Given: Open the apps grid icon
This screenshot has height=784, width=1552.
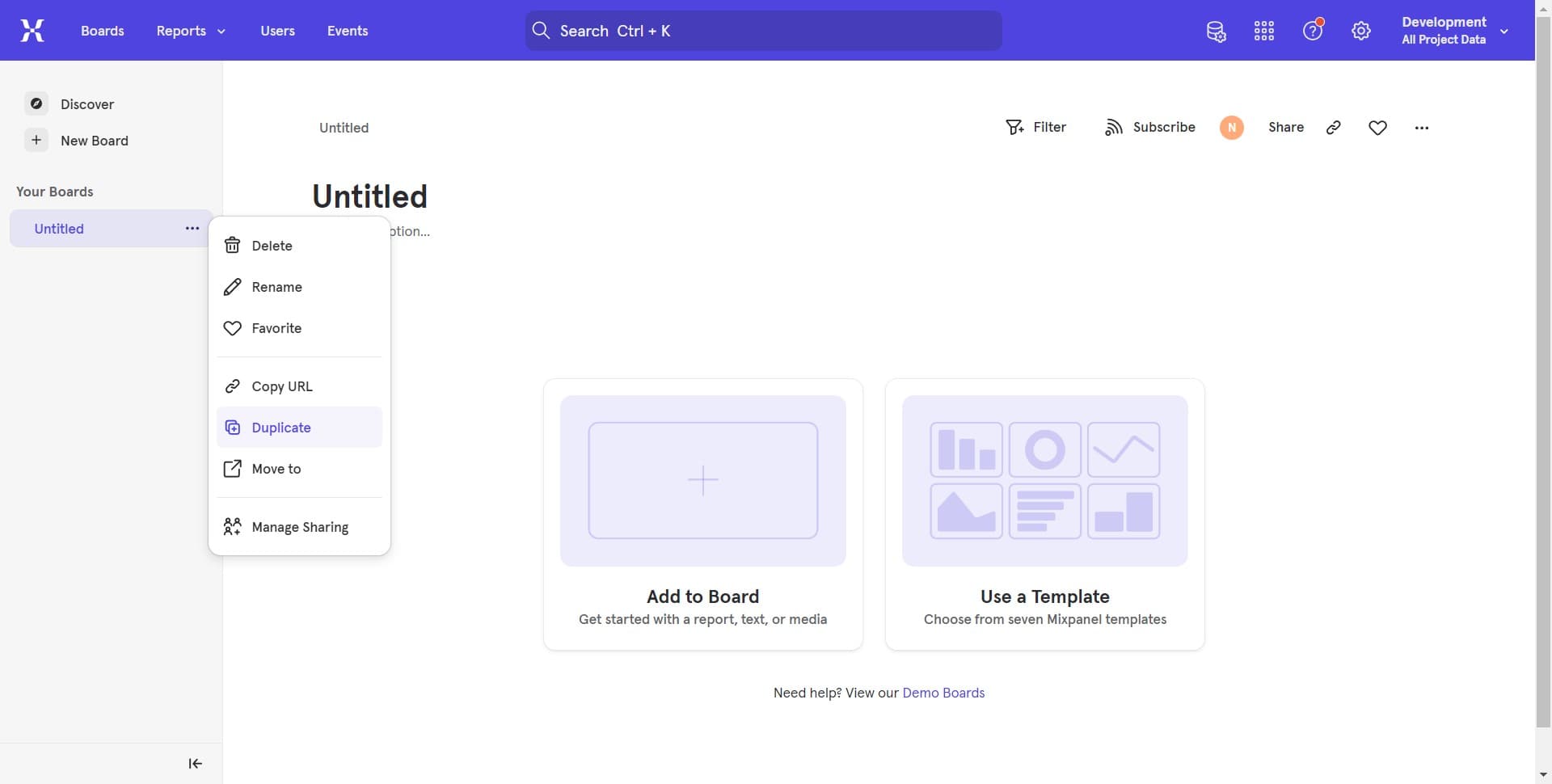Looking at the screenshot, I should [x=1264, y=32].
